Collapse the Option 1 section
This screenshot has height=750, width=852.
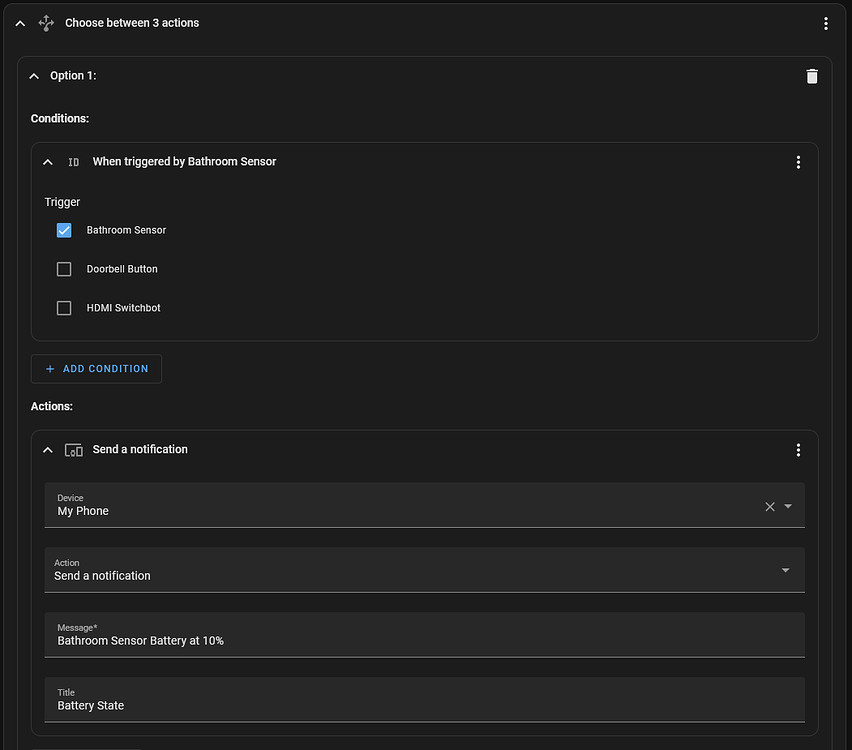pos(34,76)
